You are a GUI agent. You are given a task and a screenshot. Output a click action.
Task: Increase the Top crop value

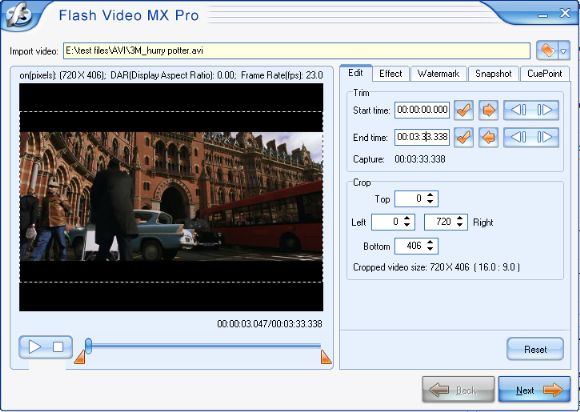tap(430, 195)
